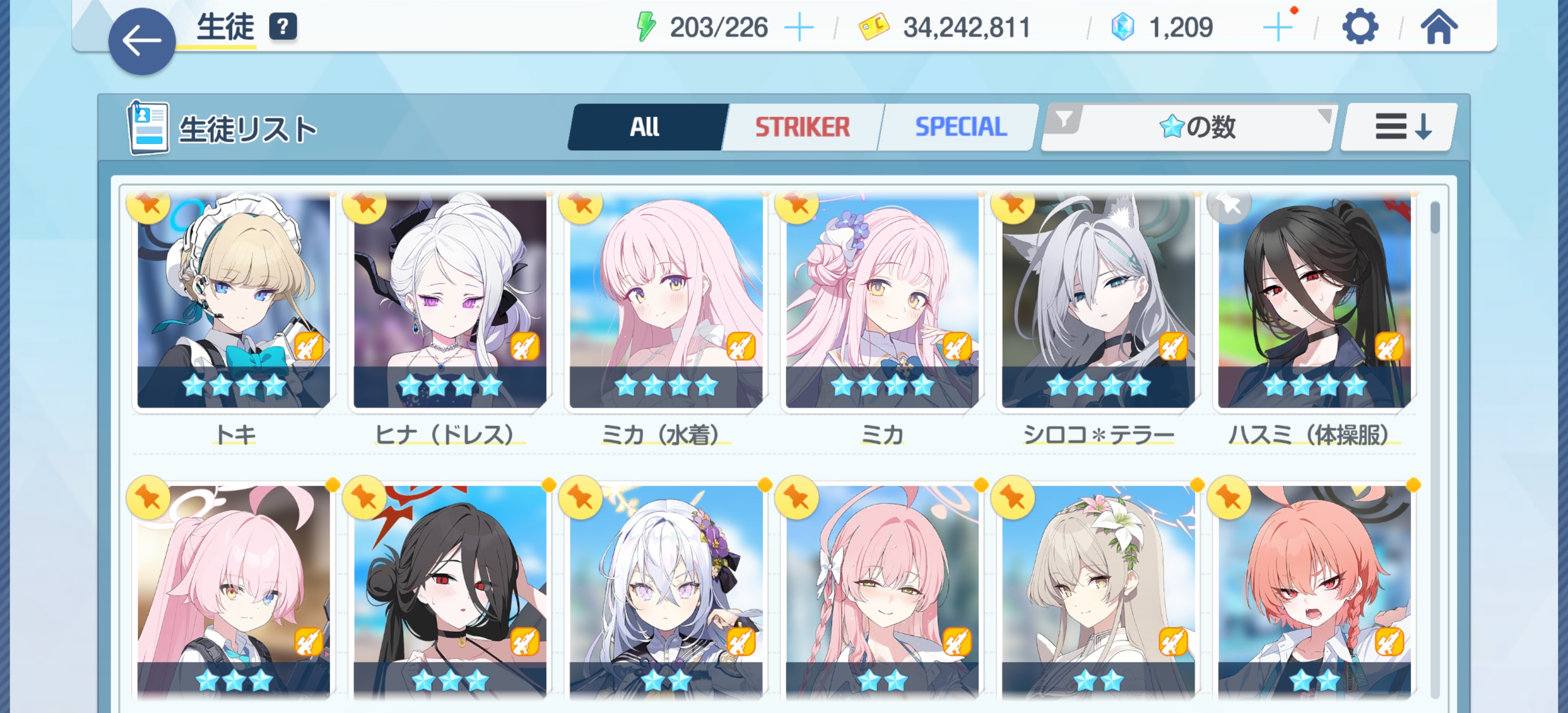Viewport: 1568px width, 713px height.
Task: Add energy with the plus icon
Action: point(799,28)
